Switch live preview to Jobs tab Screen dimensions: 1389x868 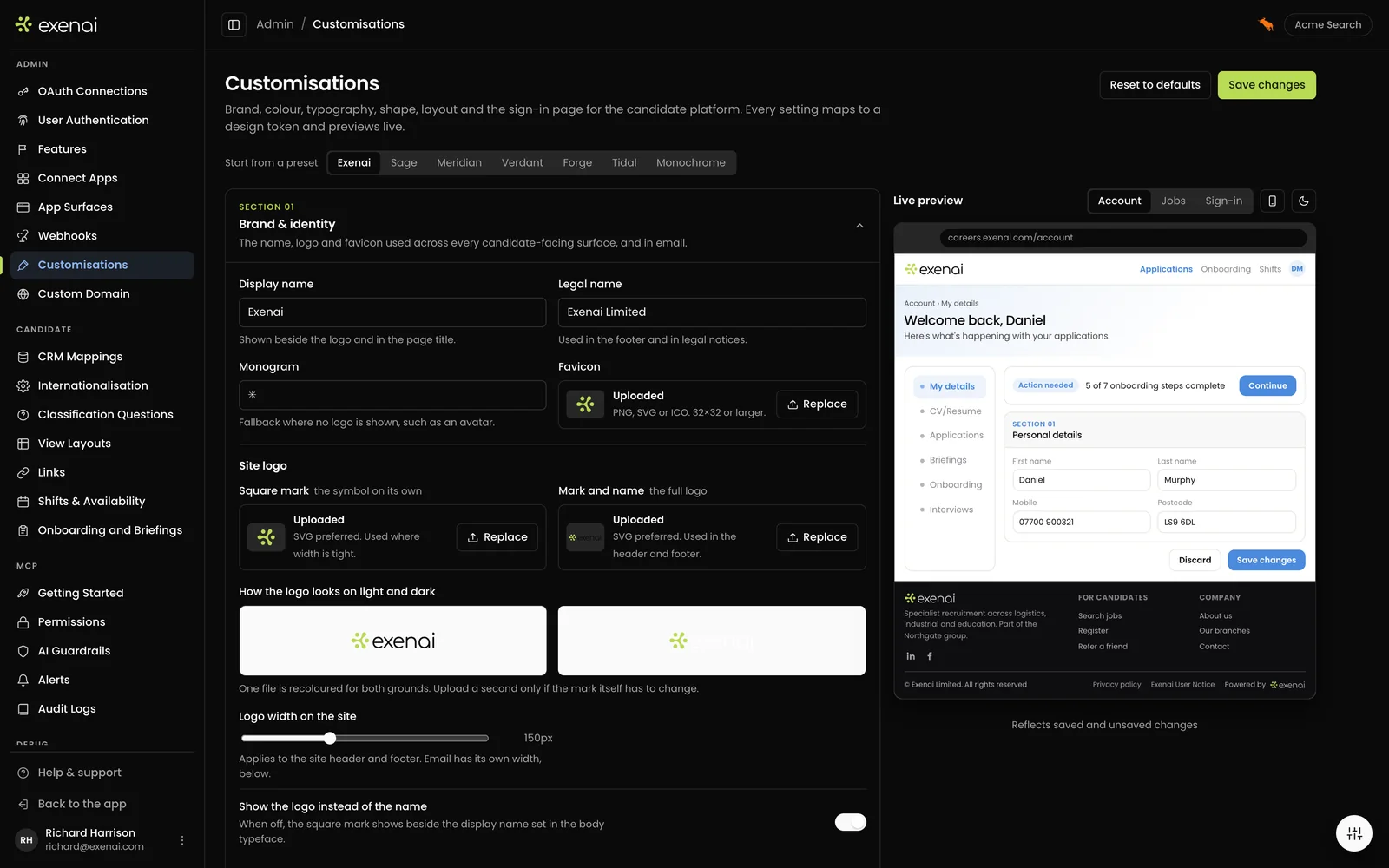1173,201
